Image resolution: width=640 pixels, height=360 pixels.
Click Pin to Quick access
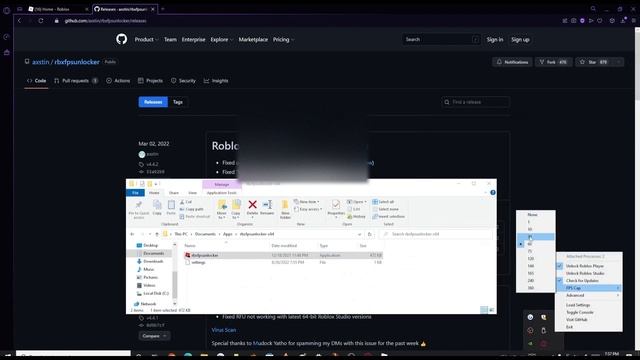[139, 209]
